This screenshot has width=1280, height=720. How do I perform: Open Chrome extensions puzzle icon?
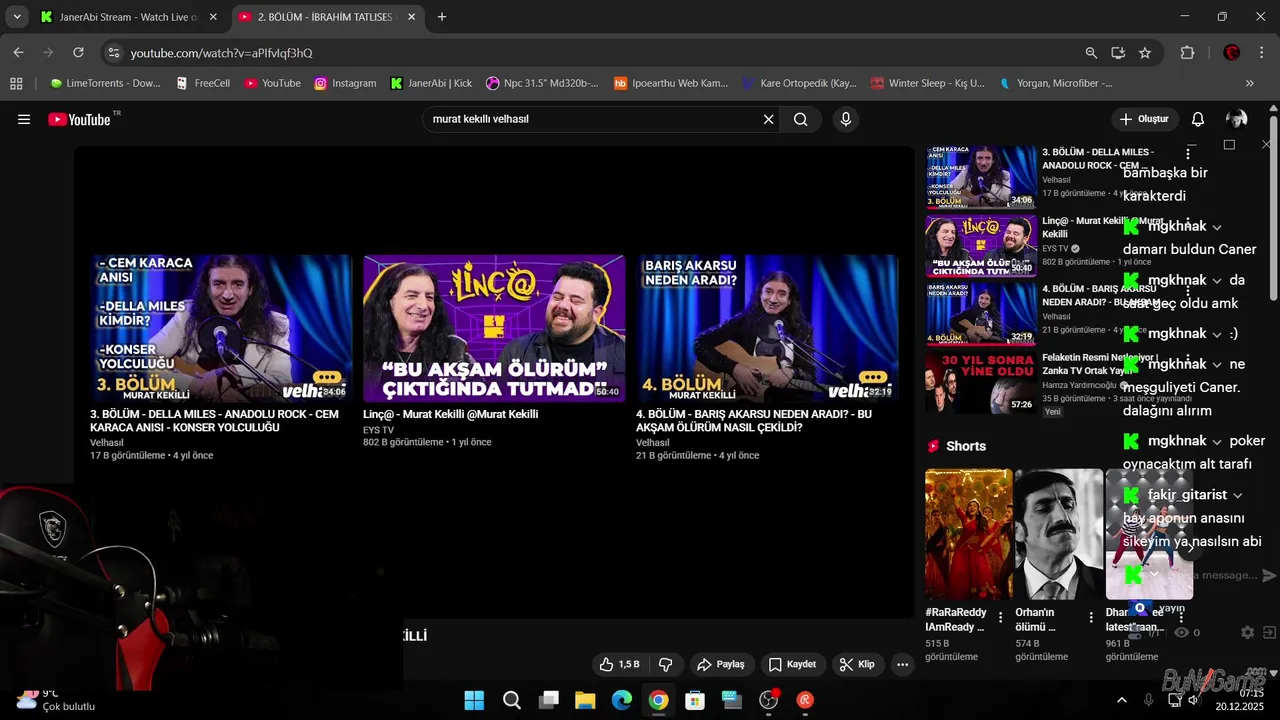[x=1188, y=53]
